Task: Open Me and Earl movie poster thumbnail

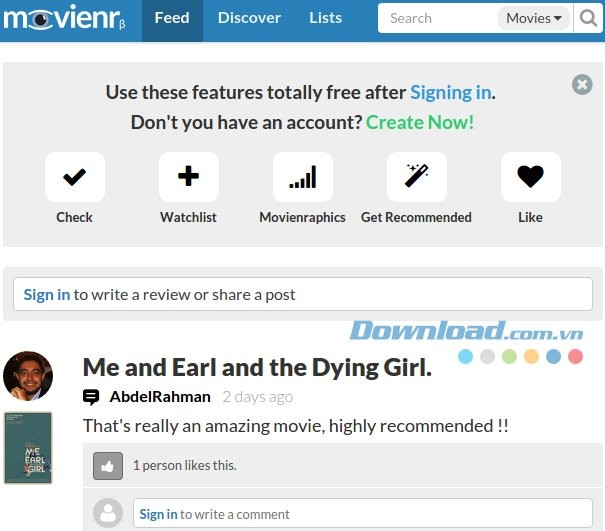Action: [x=28, y=448]
